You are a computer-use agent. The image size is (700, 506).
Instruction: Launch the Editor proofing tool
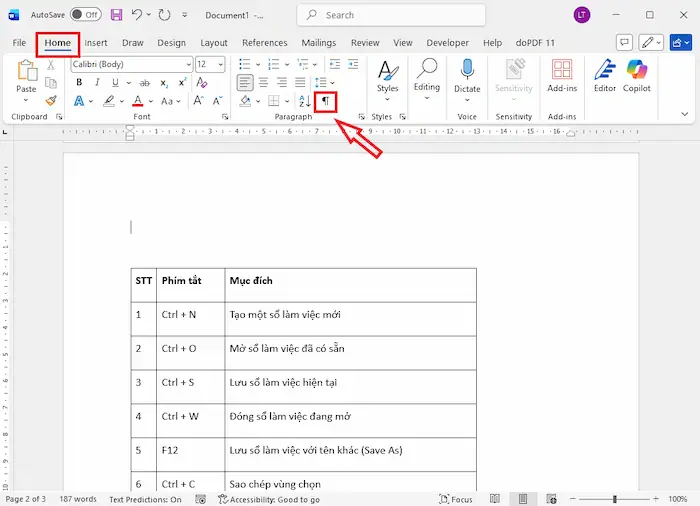605,76
